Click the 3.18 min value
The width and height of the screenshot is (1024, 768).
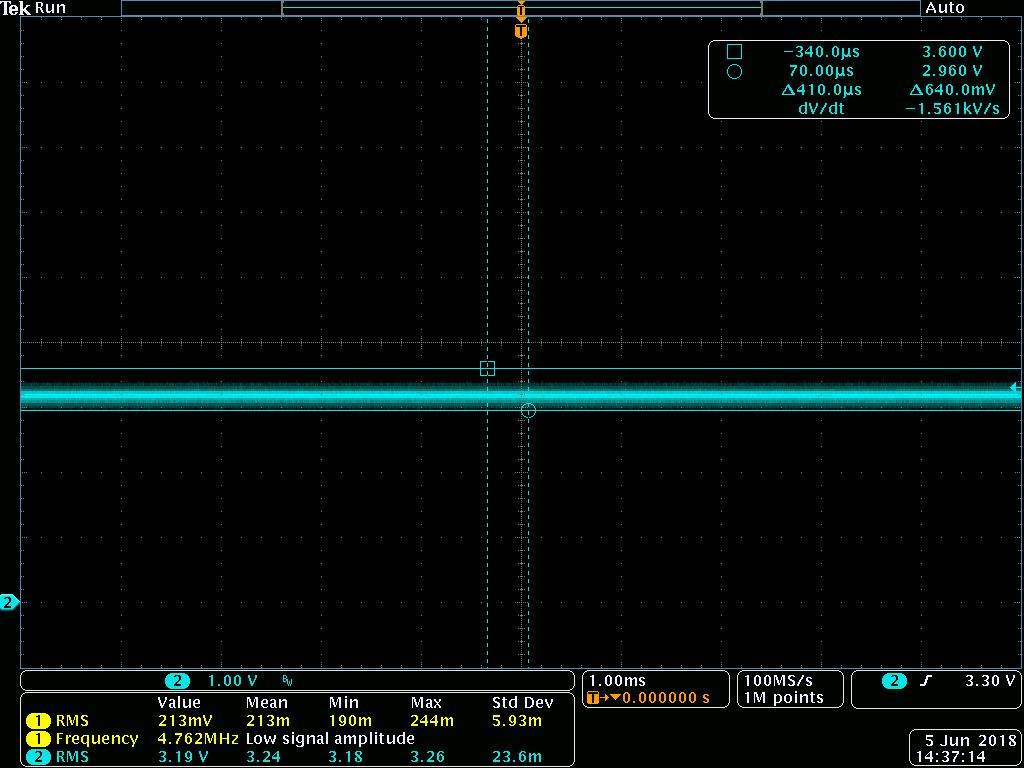coord(346,758)
